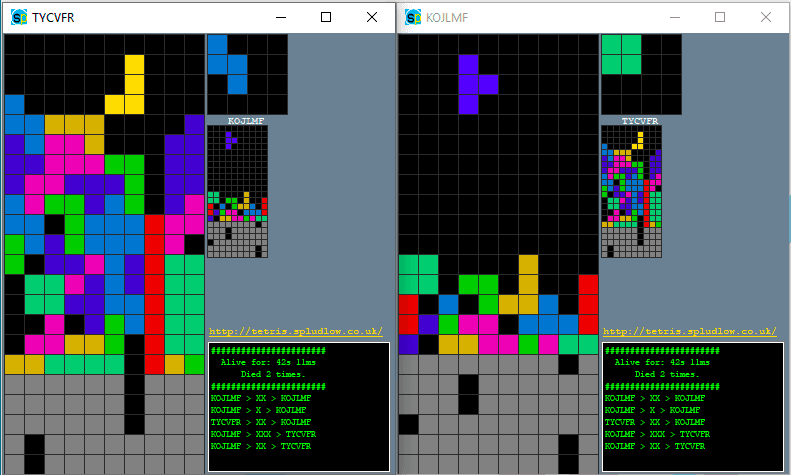This screenshot has width=791, height=475.
Task: Click 'TYCVFR > XX > KOJLMF' log line in KOJLMF window
Action: (x=655, y=422)
